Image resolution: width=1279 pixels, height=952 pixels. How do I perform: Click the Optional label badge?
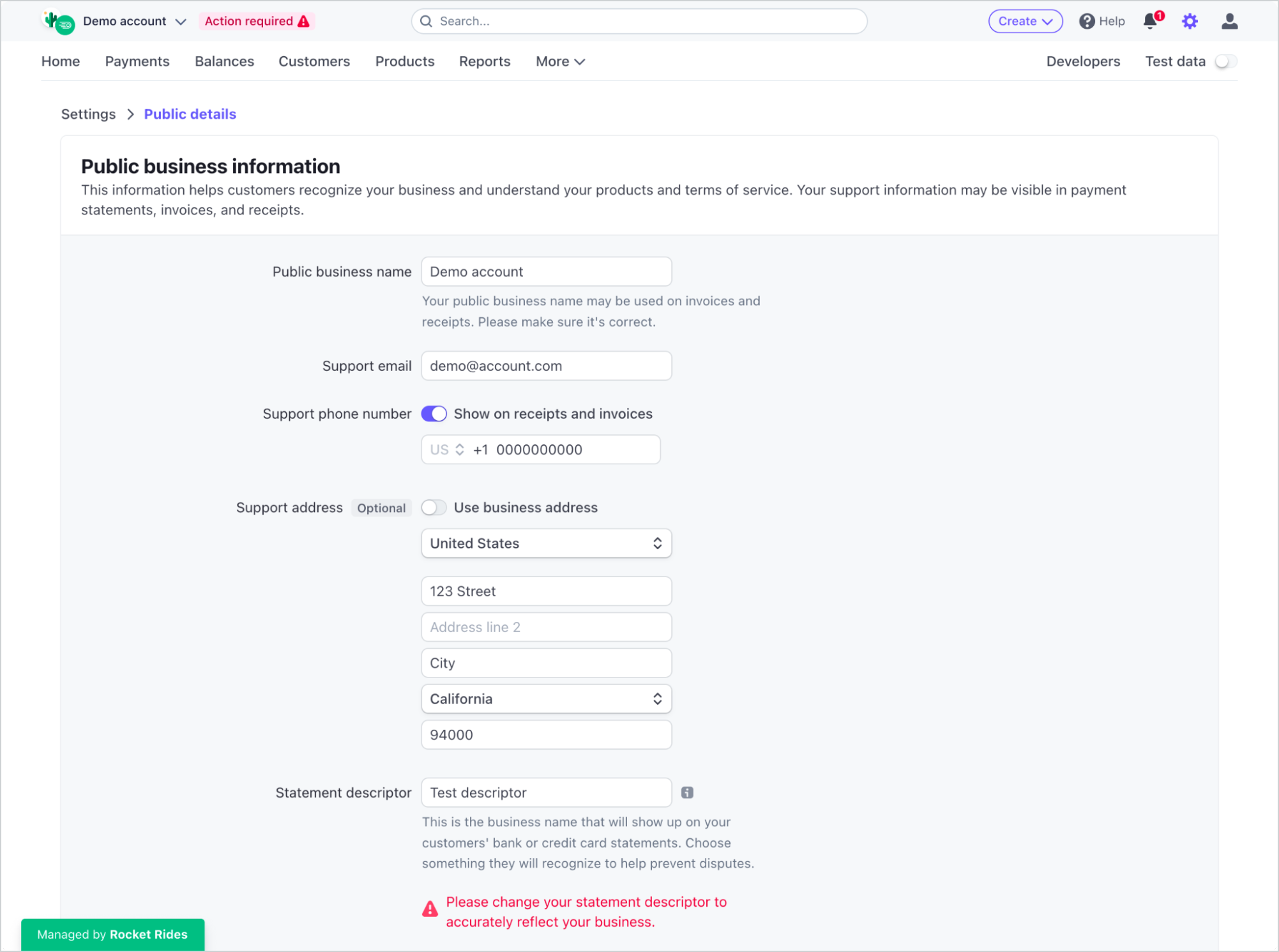(x=381, y=508)
